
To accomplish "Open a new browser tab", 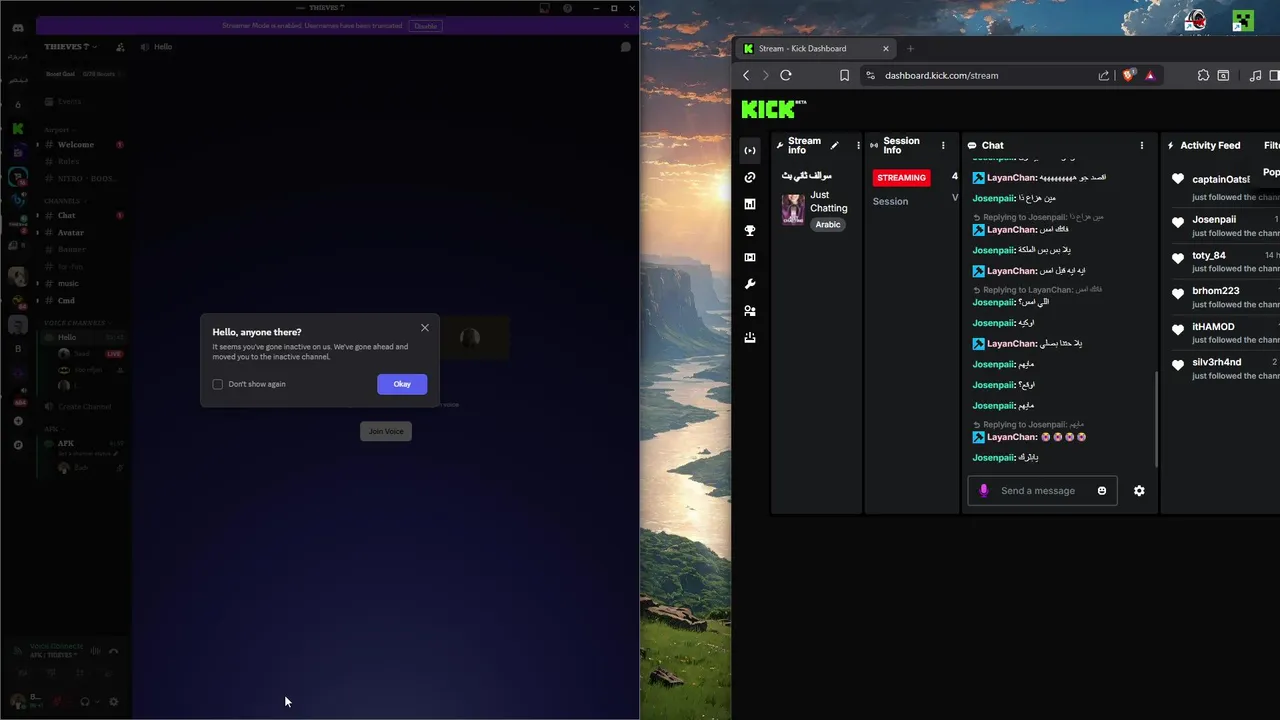I will pyautogui.click(x=911, y=48).
